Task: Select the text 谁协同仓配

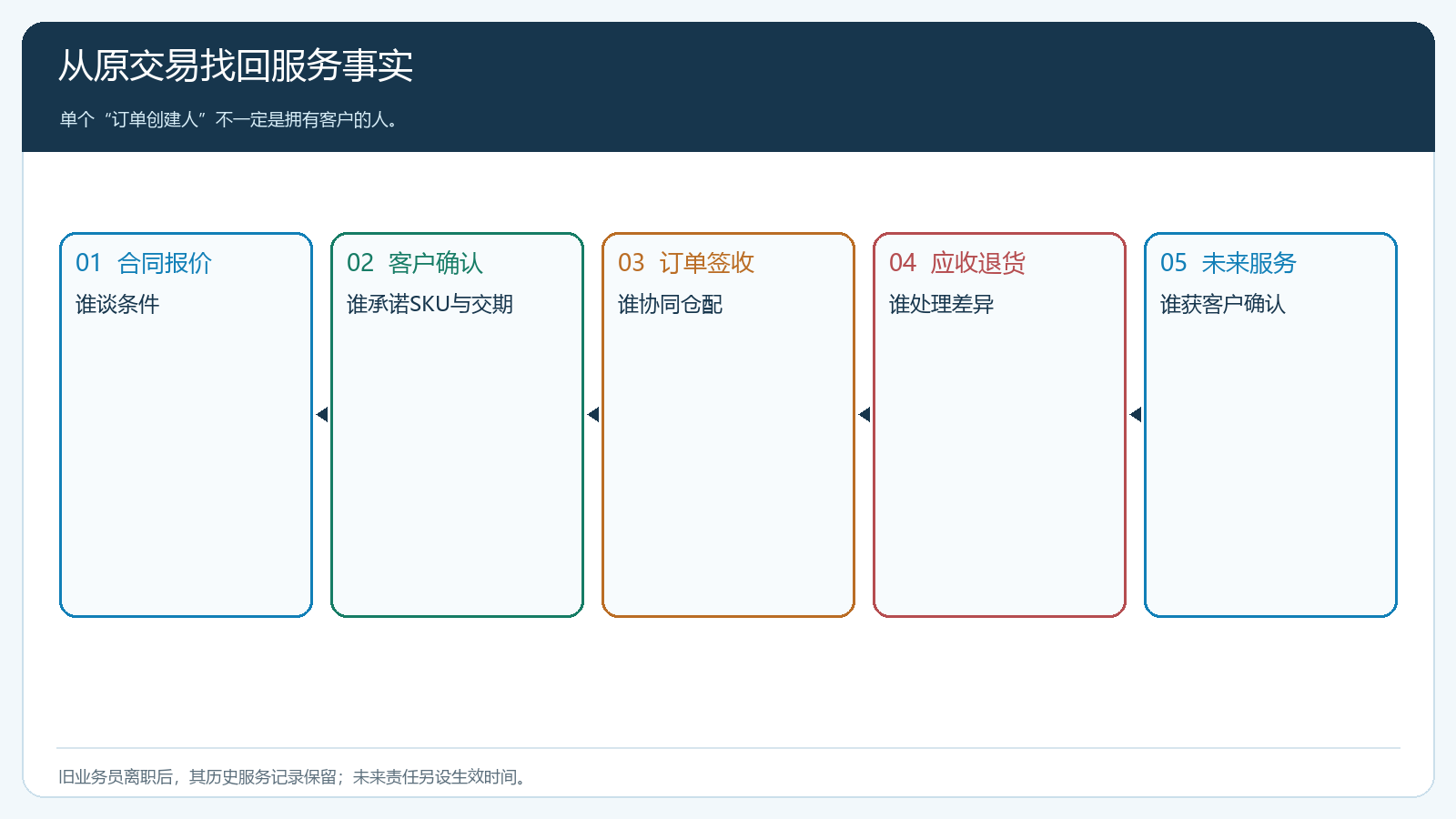Action: pyautogui.click(x=671, y=304)
